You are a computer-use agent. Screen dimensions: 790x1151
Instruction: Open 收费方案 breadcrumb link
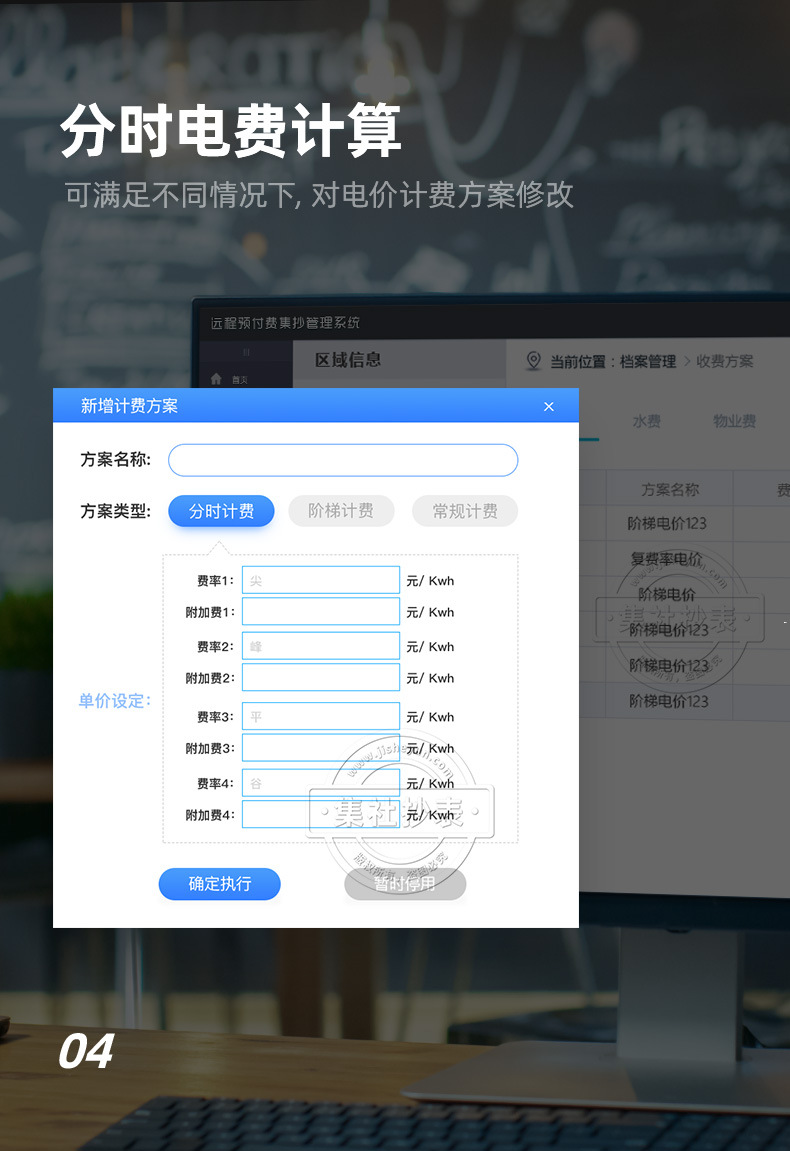[725, 361]
